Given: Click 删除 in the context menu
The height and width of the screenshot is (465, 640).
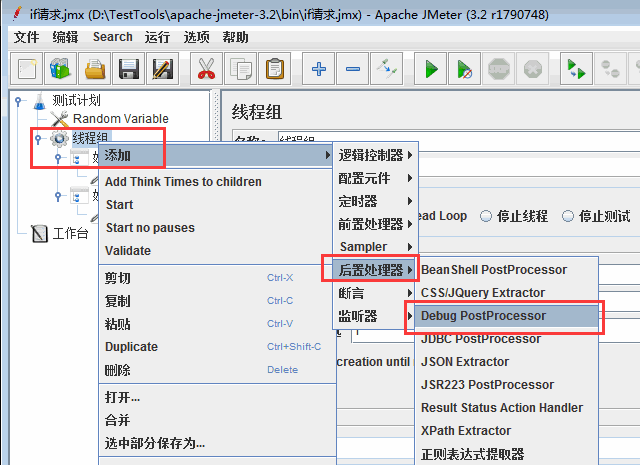Looking at the screenshot, I should [216, 370].
